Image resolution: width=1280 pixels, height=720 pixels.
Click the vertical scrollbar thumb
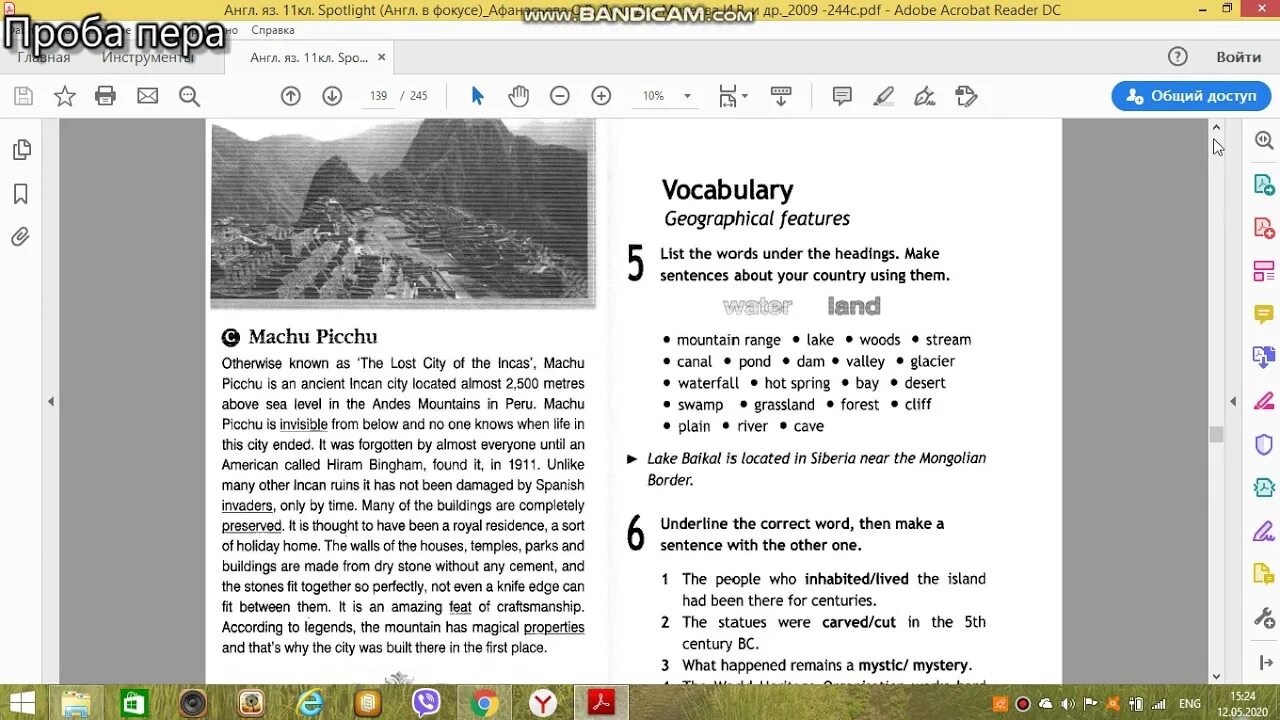(1216, 434)
